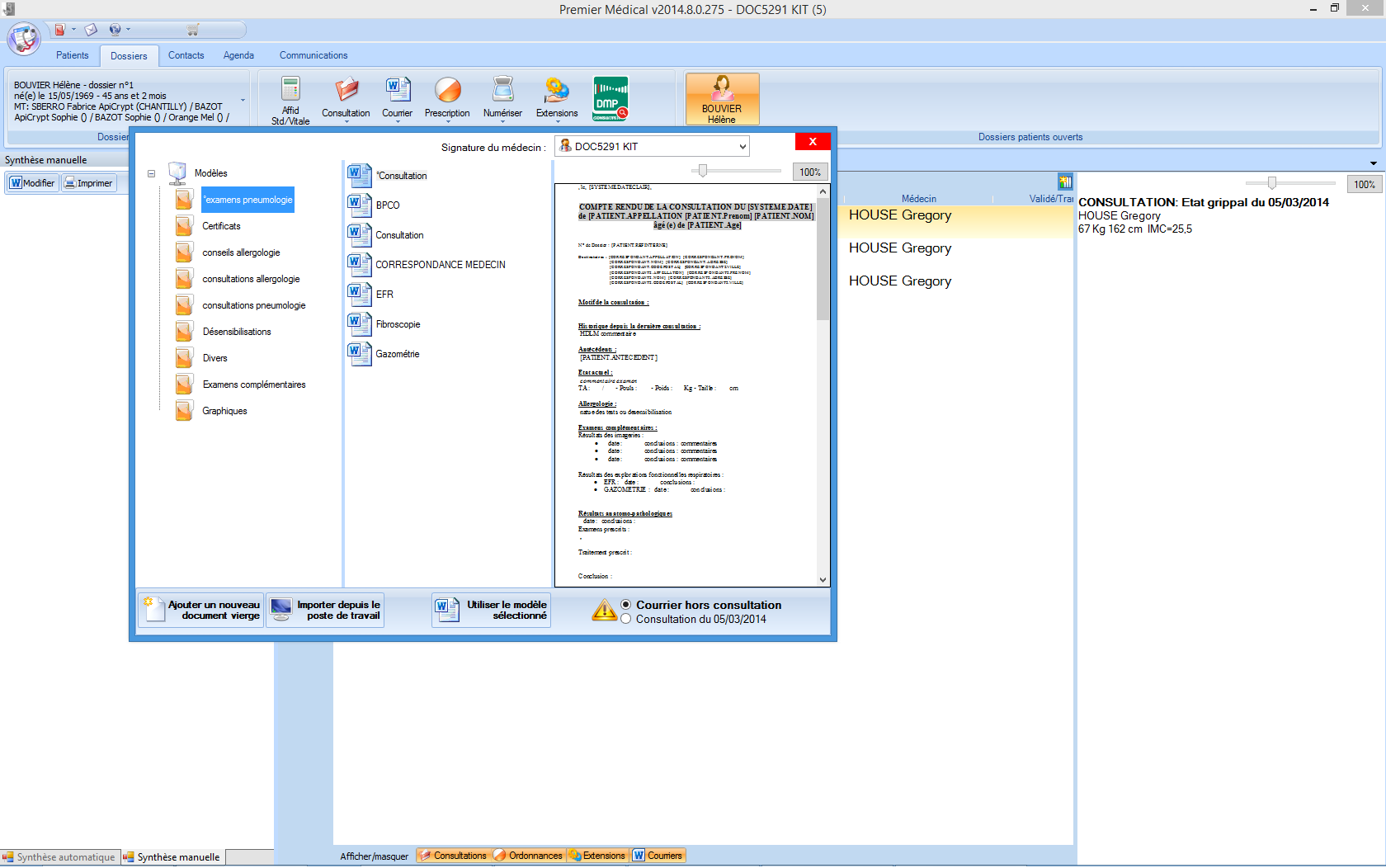
Task: Click the BPCO Word template icon
Action: 359,205
